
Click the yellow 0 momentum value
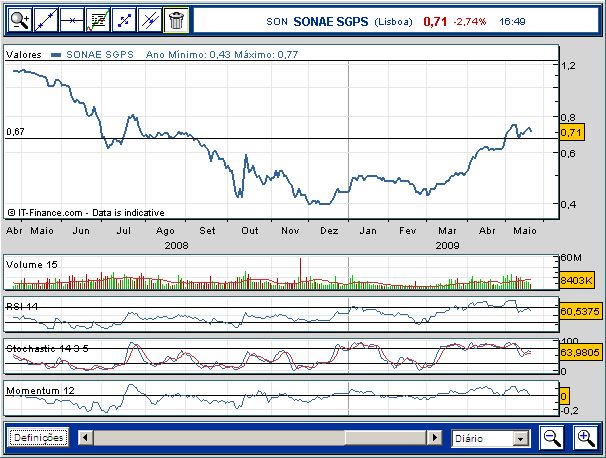point(564,396)
